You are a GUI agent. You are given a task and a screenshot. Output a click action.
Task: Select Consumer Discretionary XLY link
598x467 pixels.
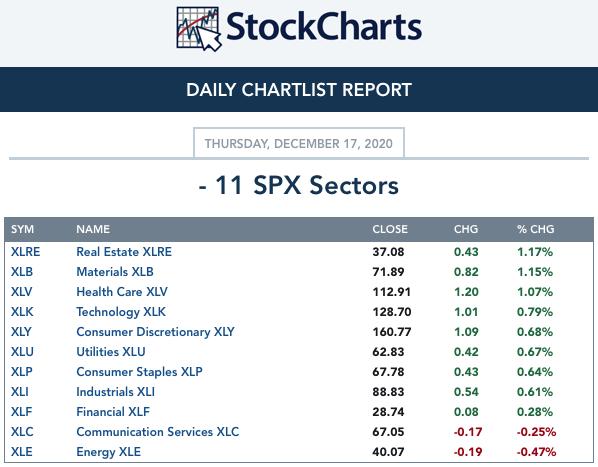155,332
